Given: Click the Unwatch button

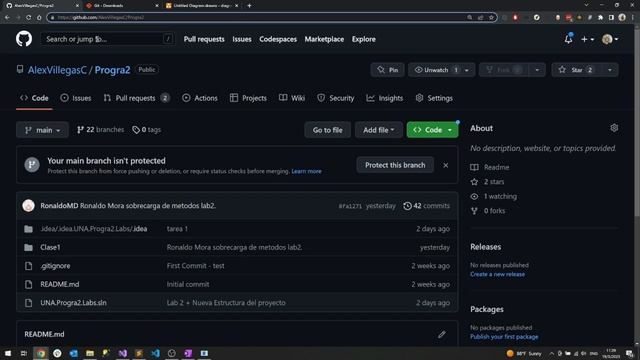Looking at the screenshot, I should (436, 70).
